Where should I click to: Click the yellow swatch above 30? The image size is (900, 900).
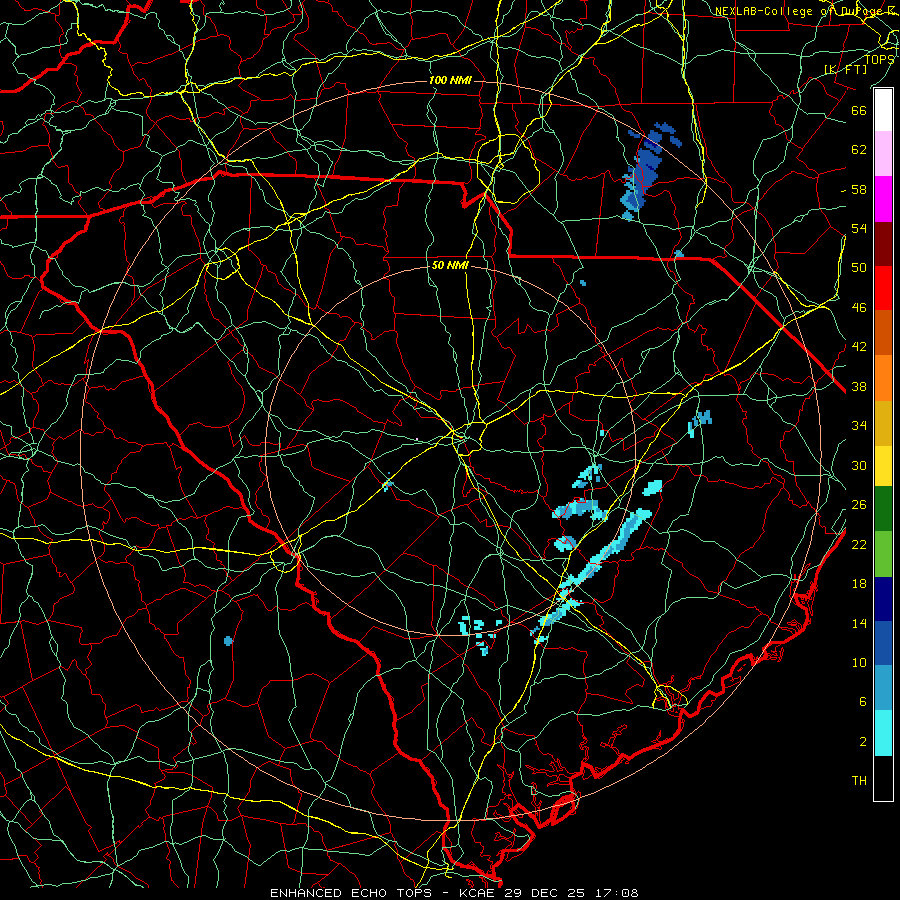pos(883,466)
